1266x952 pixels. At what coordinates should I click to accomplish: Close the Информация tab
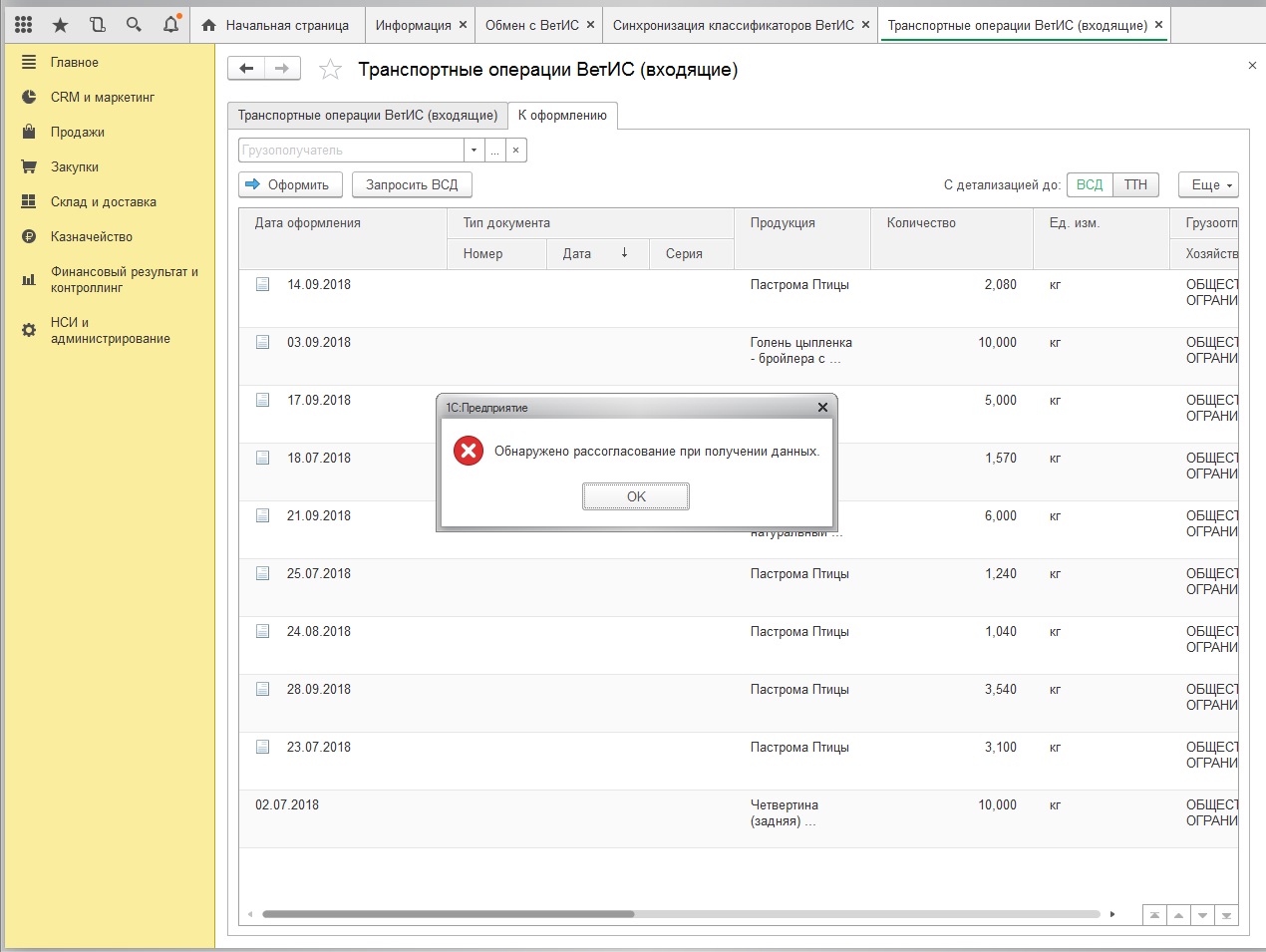[463, 25]
